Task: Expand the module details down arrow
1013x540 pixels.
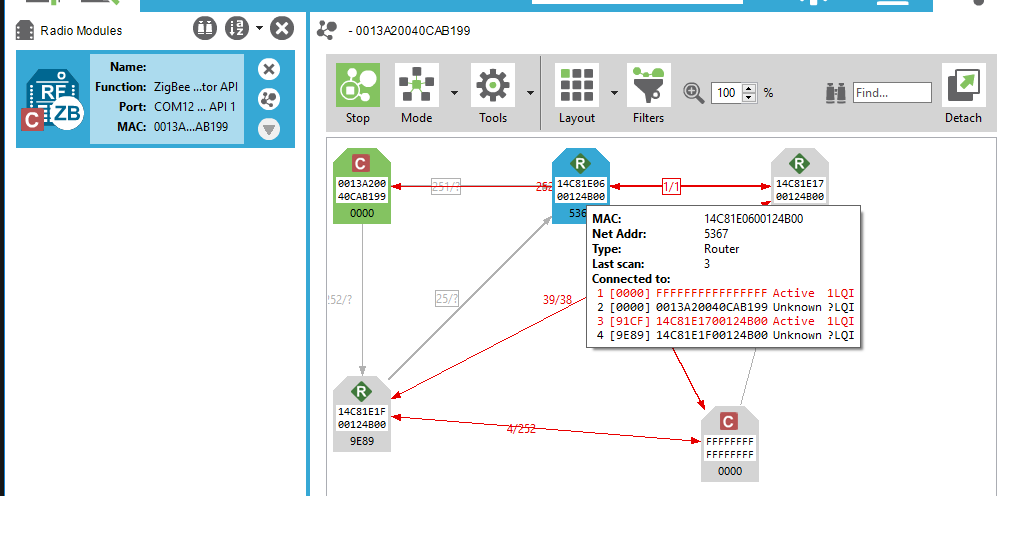Action: (x=269, y=129)
